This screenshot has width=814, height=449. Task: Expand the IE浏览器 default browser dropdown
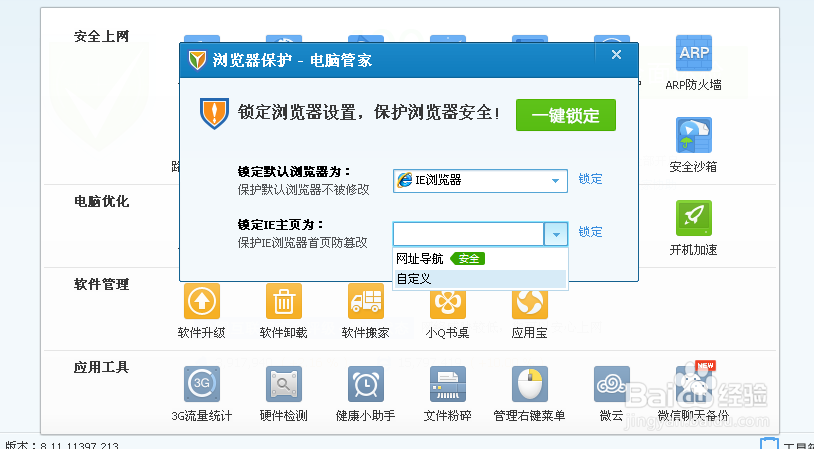click(555, 181)
